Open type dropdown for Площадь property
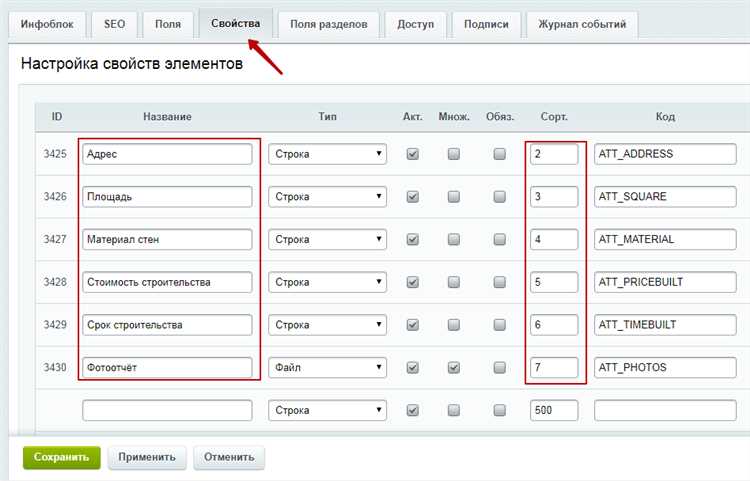Viewport: 750px width, 481px height. pos(327,197)
